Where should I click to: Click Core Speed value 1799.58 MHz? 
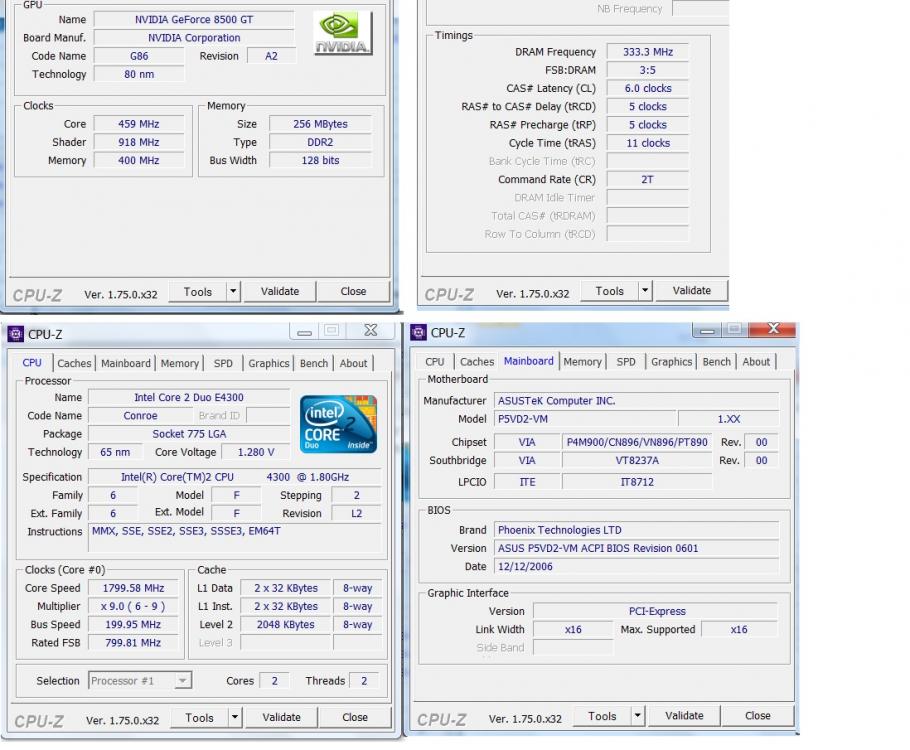coord(133,587)
